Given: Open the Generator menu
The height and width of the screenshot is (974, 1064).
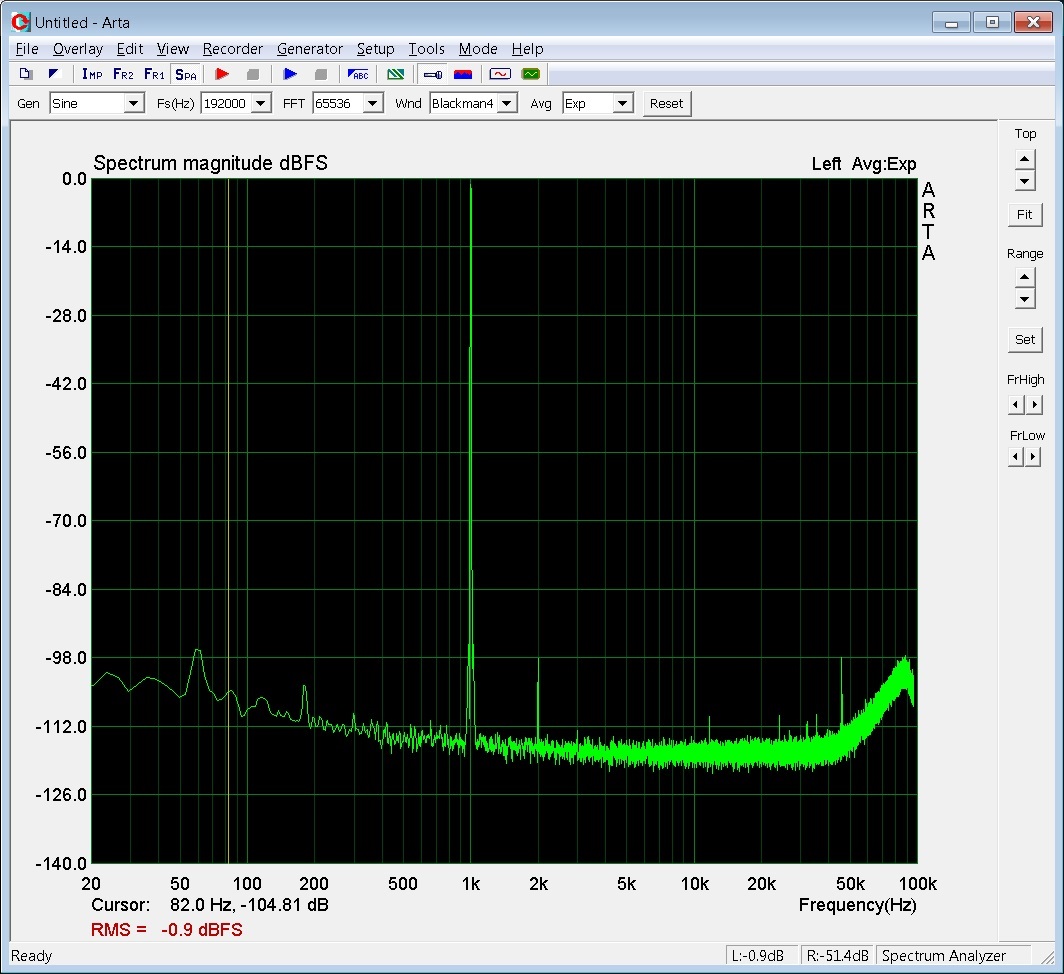Looking at the screenshot, I should (310, 49).
